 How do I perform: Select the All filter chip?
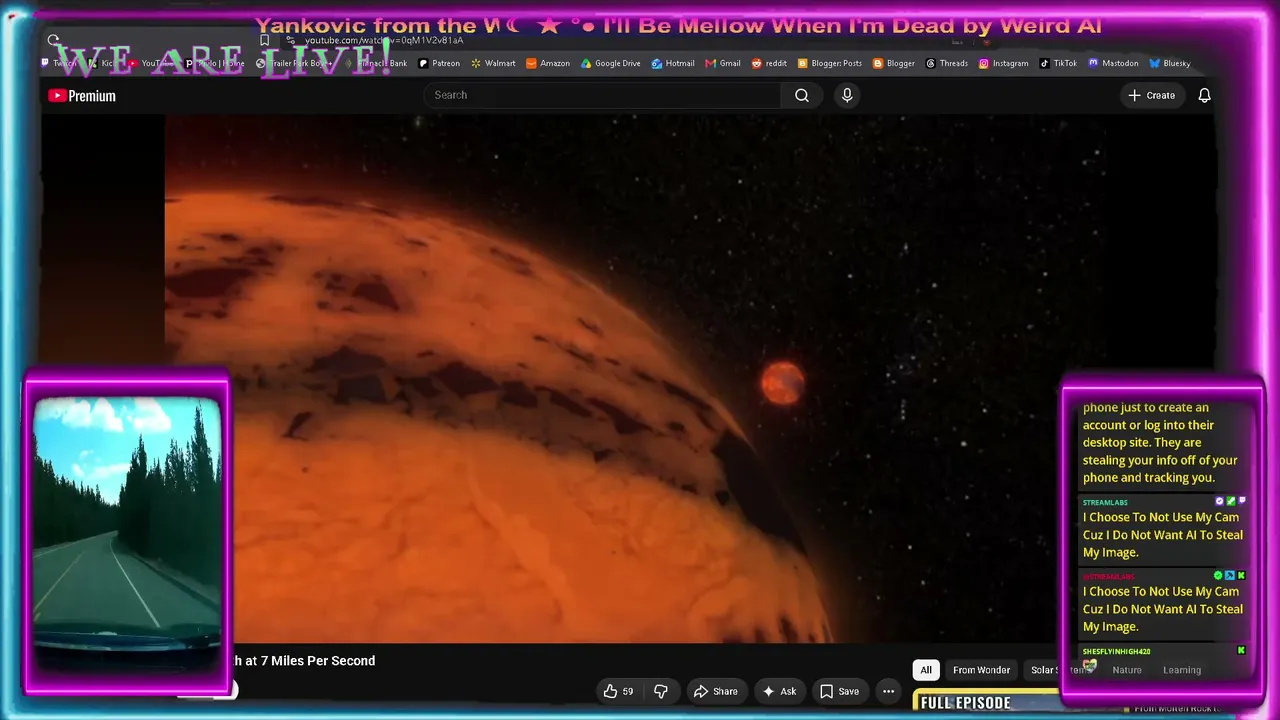click(926, 670)
